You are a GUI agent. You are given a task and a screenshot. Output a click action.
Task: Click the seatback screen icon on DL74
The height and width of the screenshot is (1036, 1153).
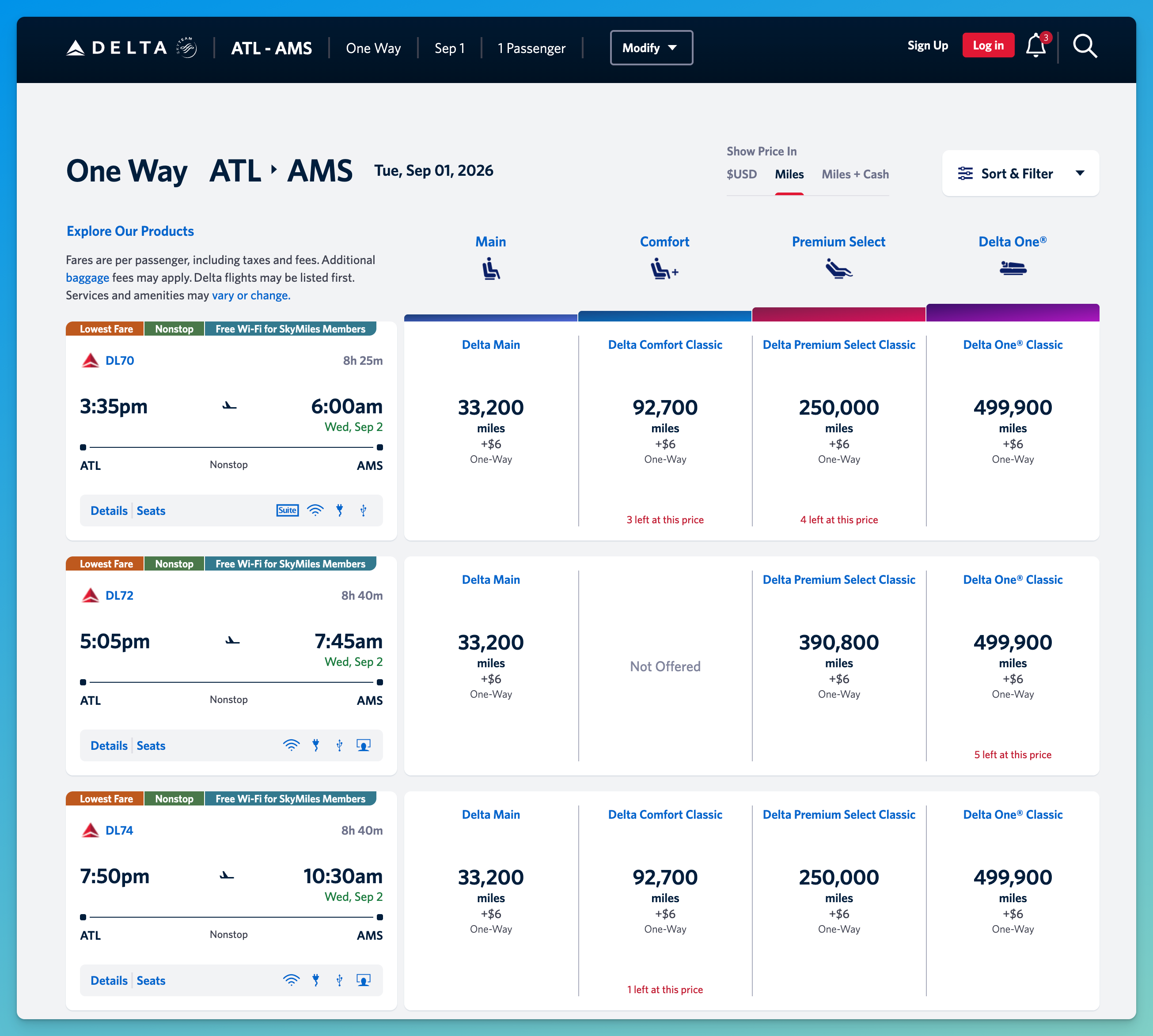(363, 980)
